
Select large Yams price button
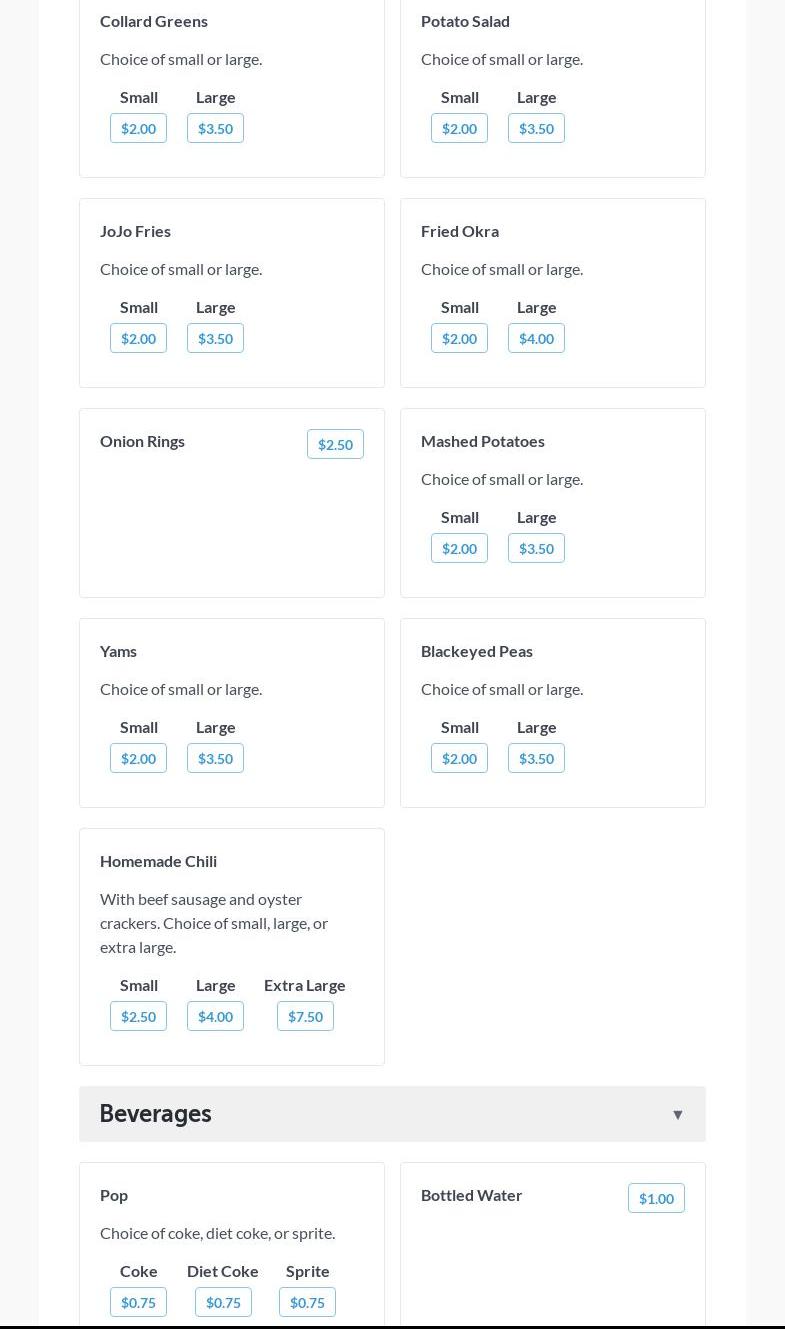click(215, 758)
